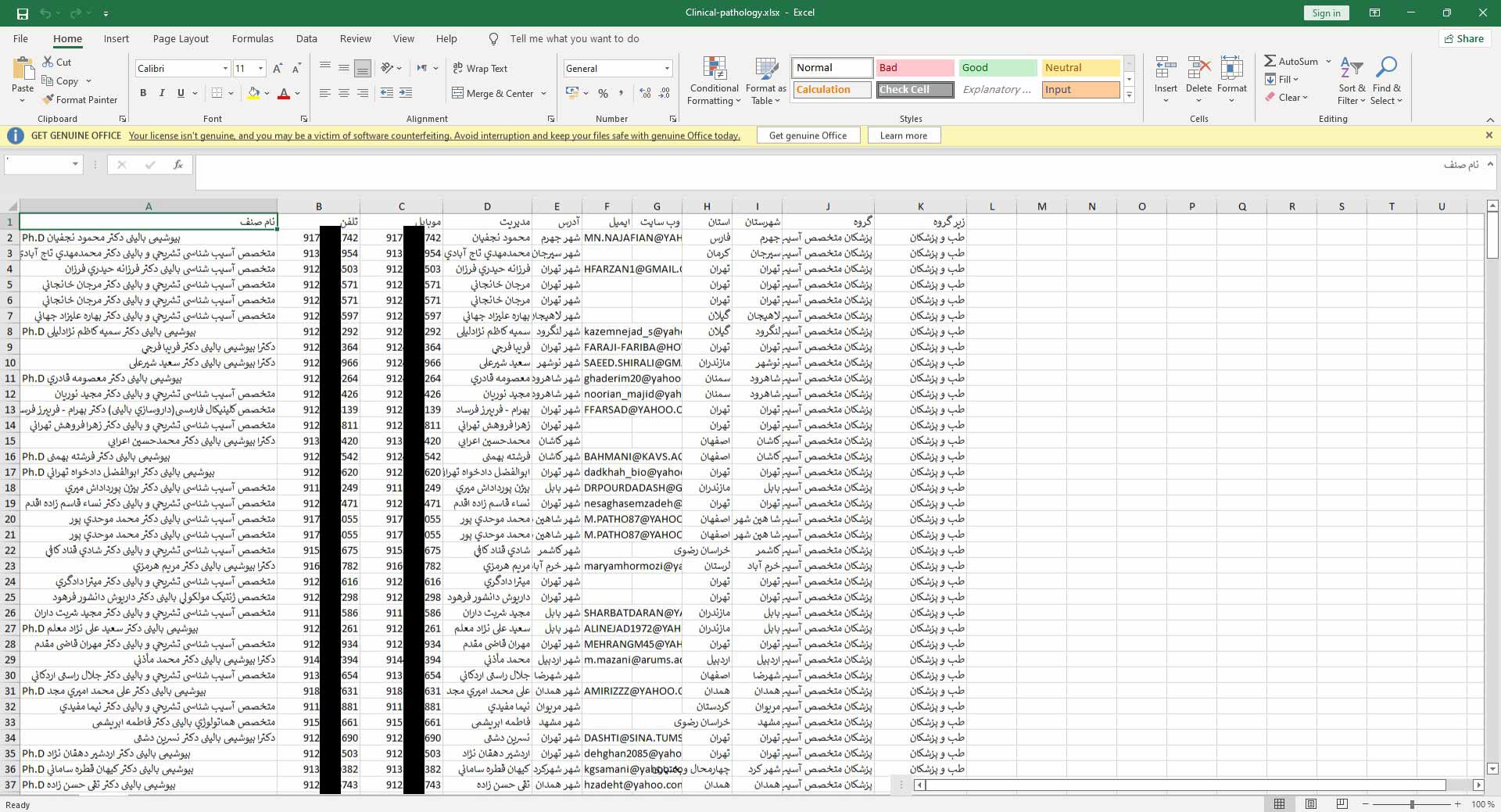This screenshot has width=1501, height=812.
Task: Click the zoom slider in status bar
Action: 1412,804
